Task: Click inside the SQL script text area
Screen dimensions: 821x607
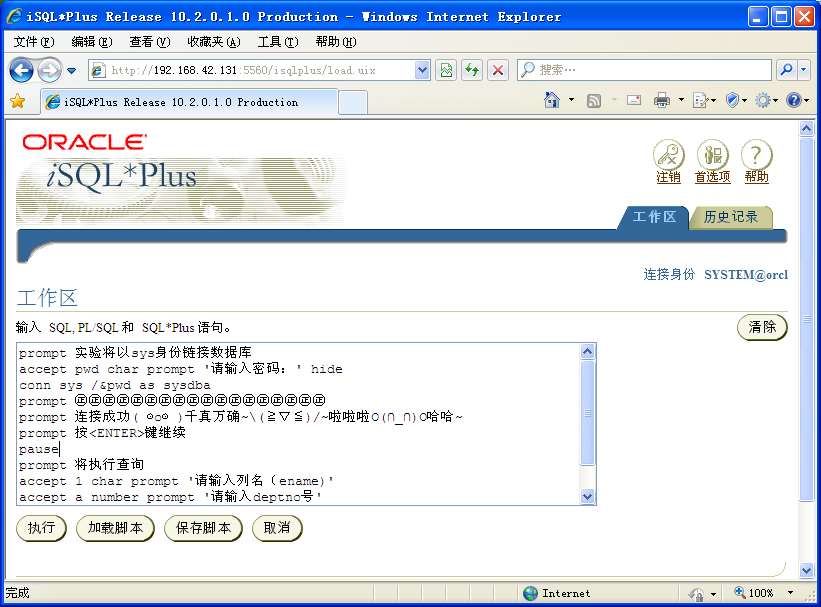Action: tap(299, 424)
